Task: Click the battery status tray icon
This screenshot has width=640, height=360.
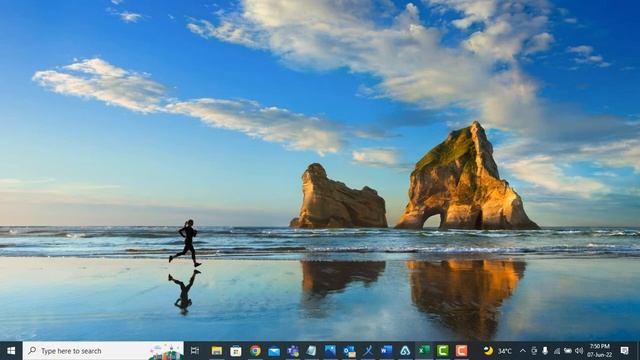Action: (x=568, y=351)
